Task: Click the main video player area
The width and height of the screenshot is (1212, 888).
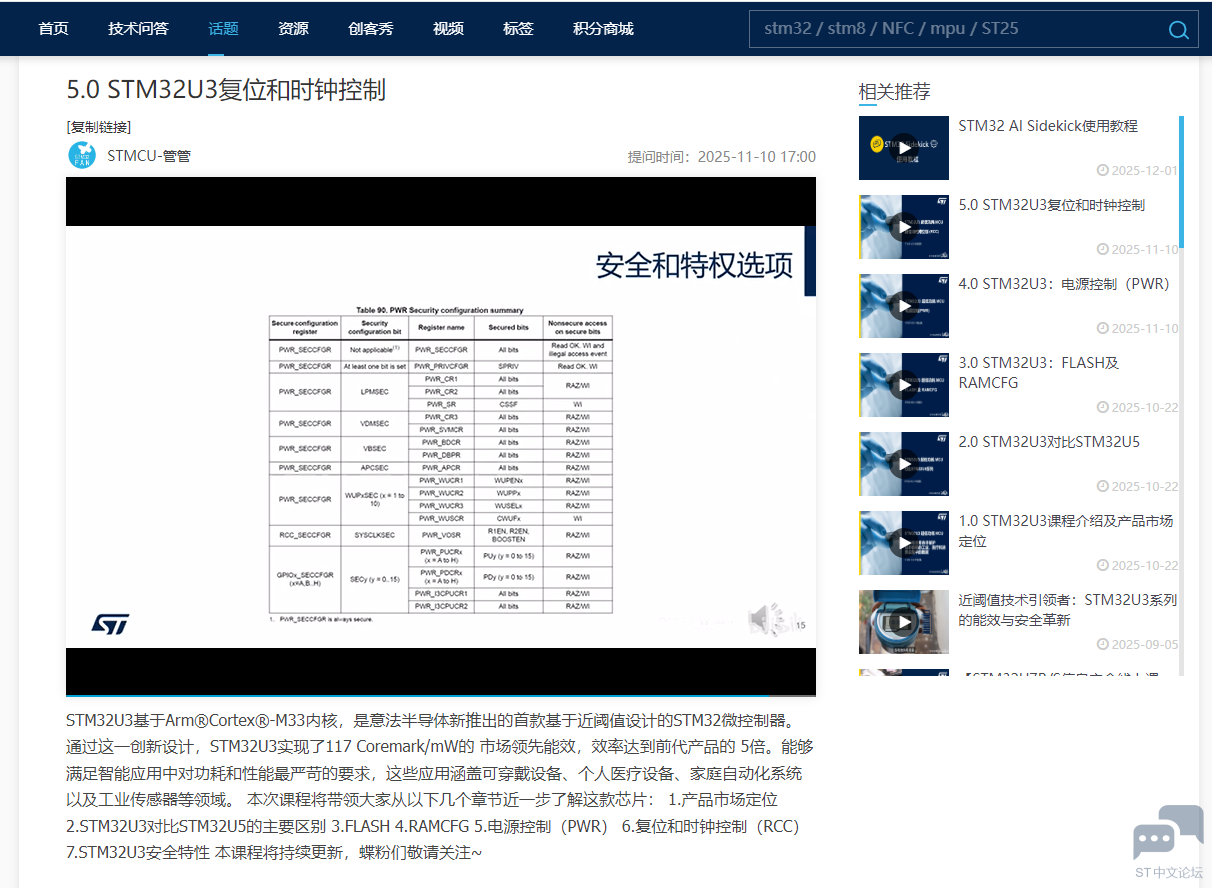Action: [x=441, y=436]
